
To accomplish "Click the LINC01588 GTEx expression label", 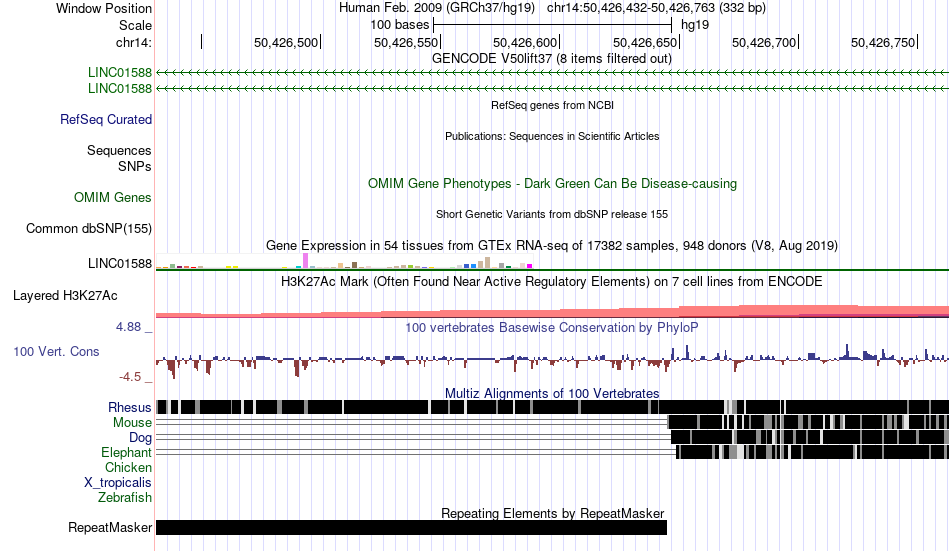I will [119, 264].
